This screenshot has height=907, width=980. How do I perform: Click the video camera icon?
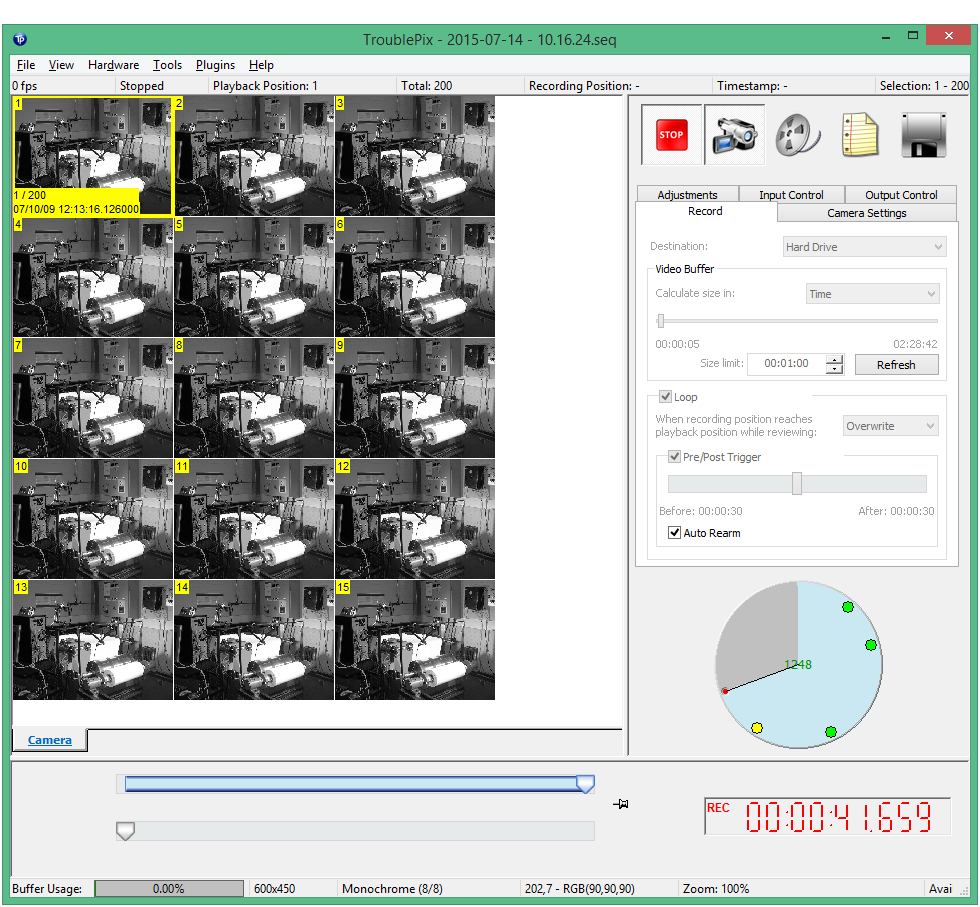coord(734,134)
